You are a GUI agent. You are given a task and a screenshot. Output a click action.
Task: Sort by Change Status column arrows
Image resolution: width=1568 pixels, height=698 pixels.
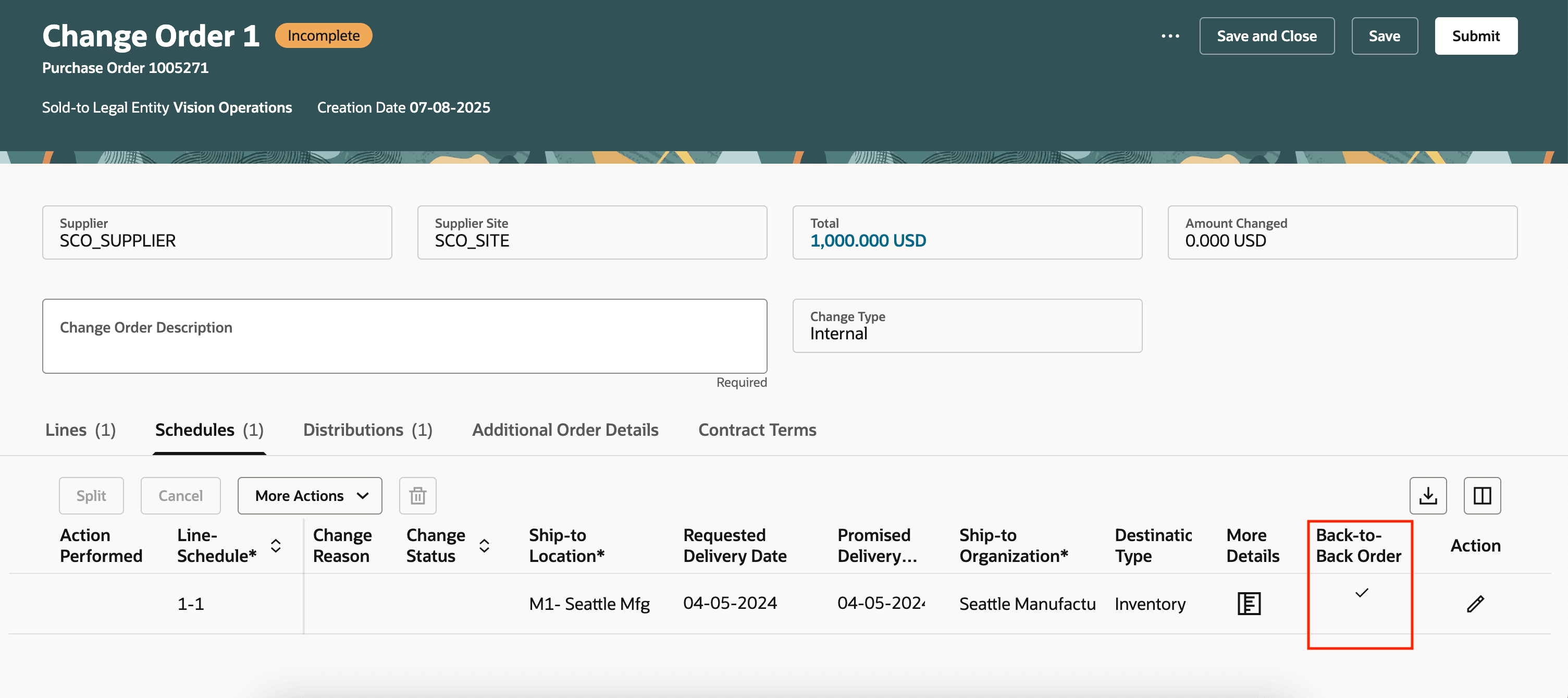[485, 546]
